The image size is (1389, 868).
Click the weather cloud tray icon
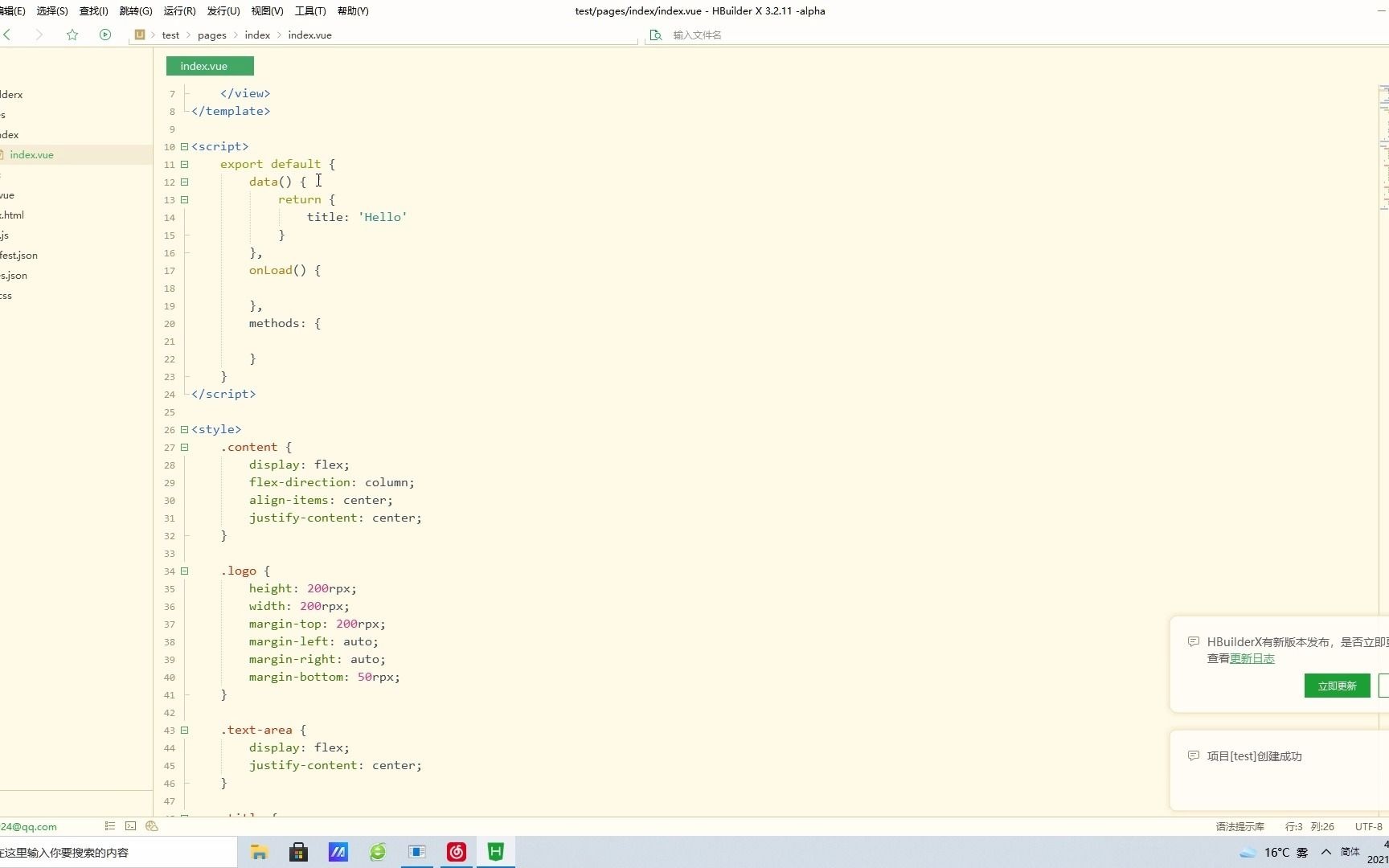(1248, 852)
